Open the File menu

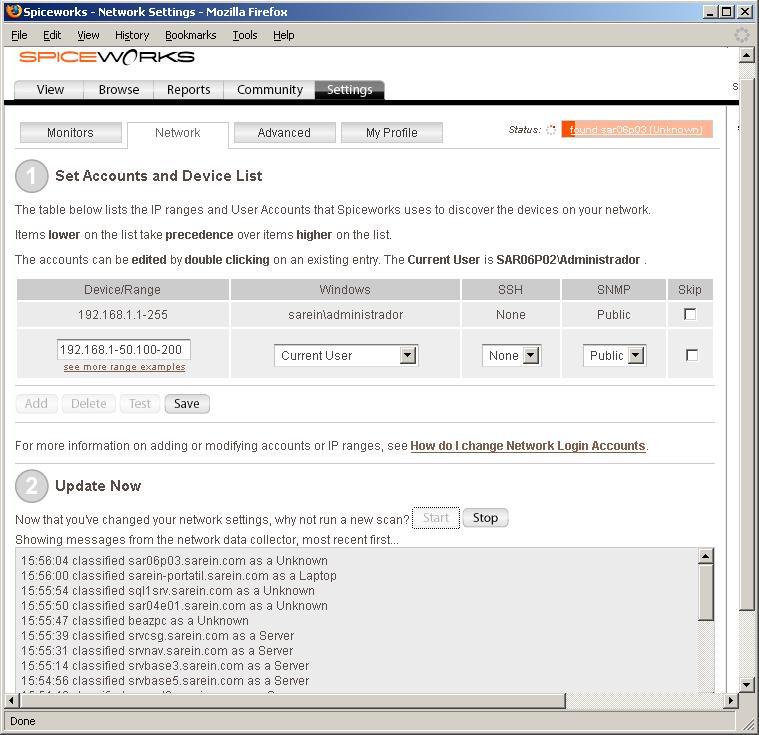pyautogui.click(x=19, y=35)
